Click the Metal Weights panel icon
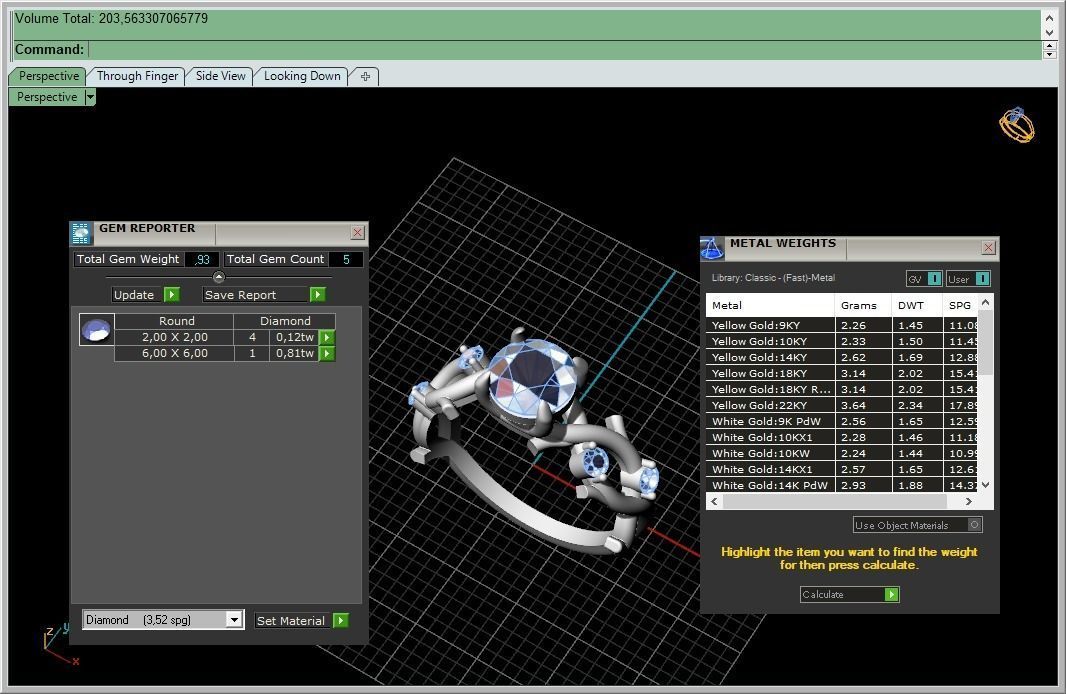This screenshot has width=1066, height=694. [712, 249]
